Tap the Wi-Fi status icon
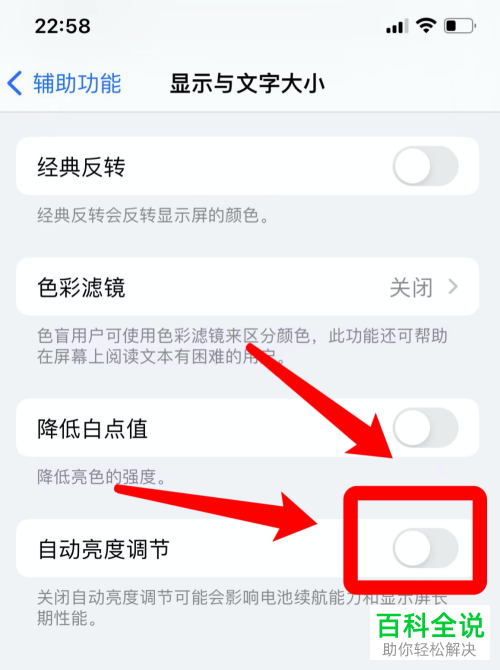 (x=426, y=26)
